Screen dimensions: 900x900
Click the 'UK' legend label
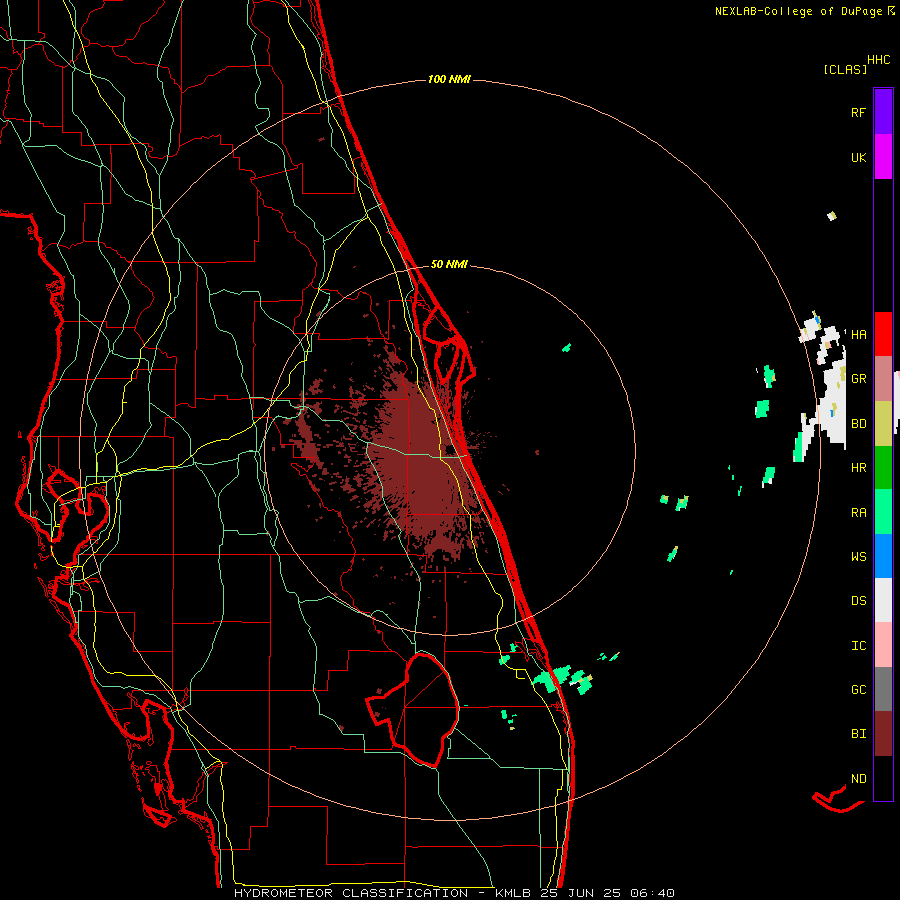click(x=858, y=157)
